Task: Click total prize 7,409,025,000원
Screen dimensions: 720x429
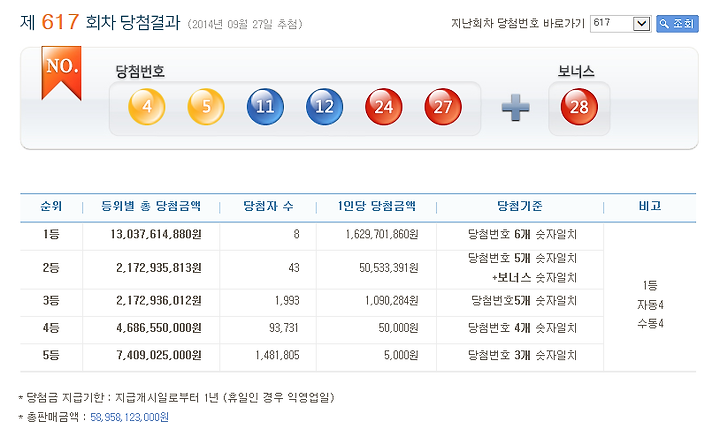Action: (x=159, y=355)
